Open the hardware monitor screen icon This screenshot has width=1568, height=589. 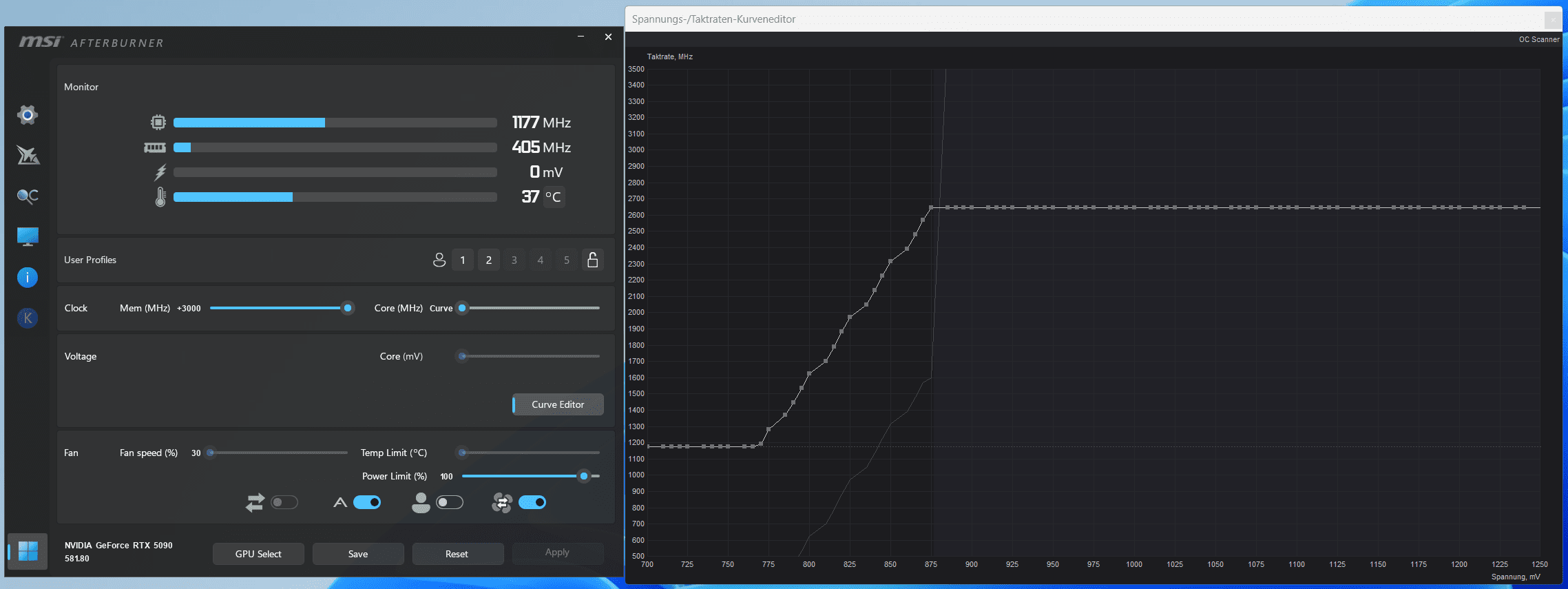(x=28, y=236)
